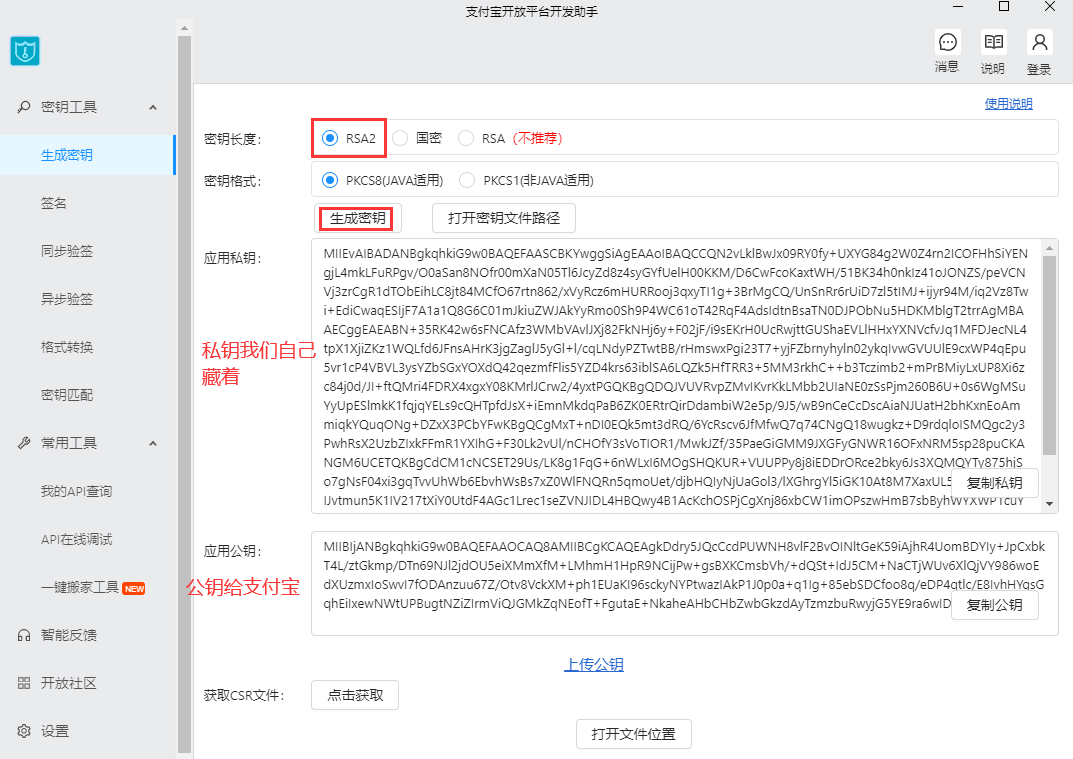The width and height of the screenshot is (1073, 759).
Task: Open the 说明 book icon
Action: click(993, 42)
